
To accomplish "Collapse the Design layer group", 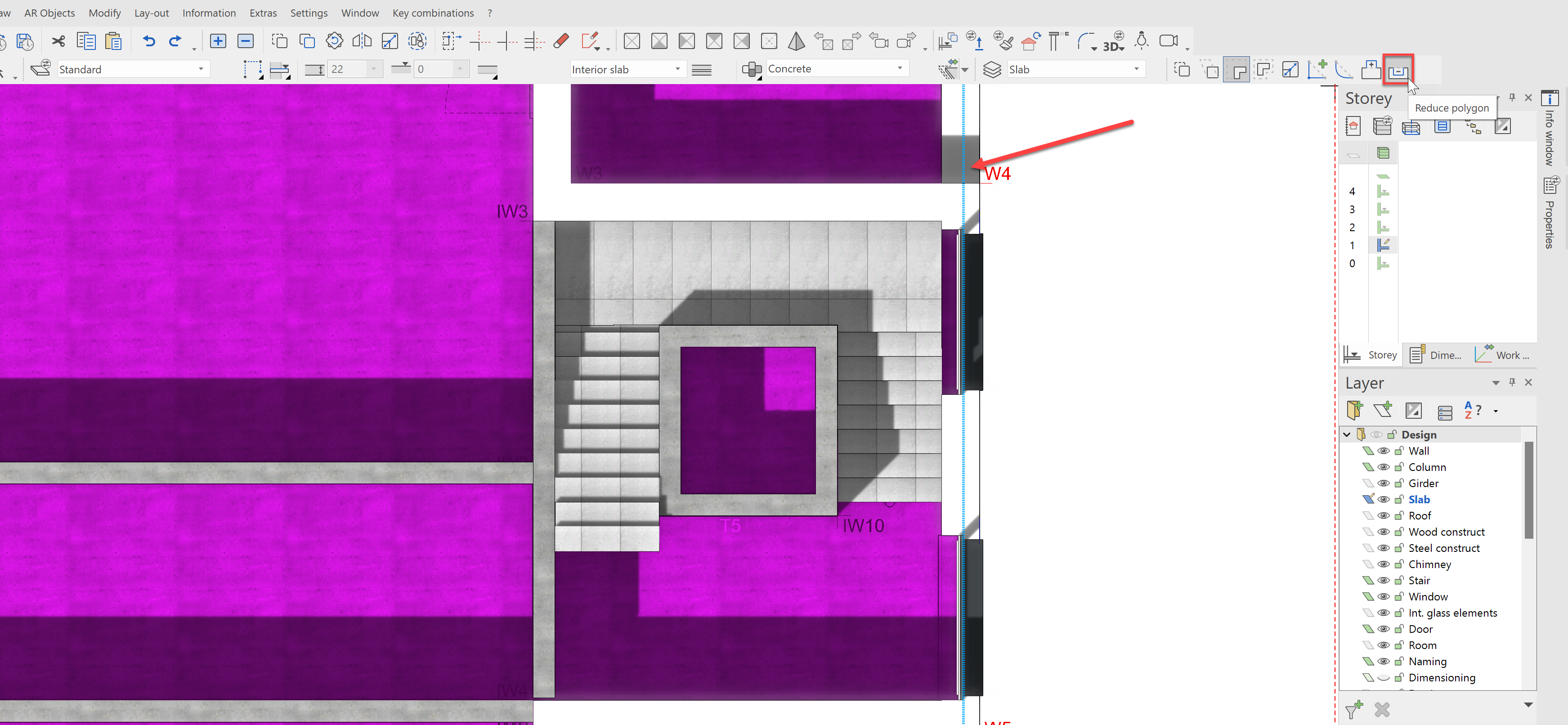I will [1347, 434].
